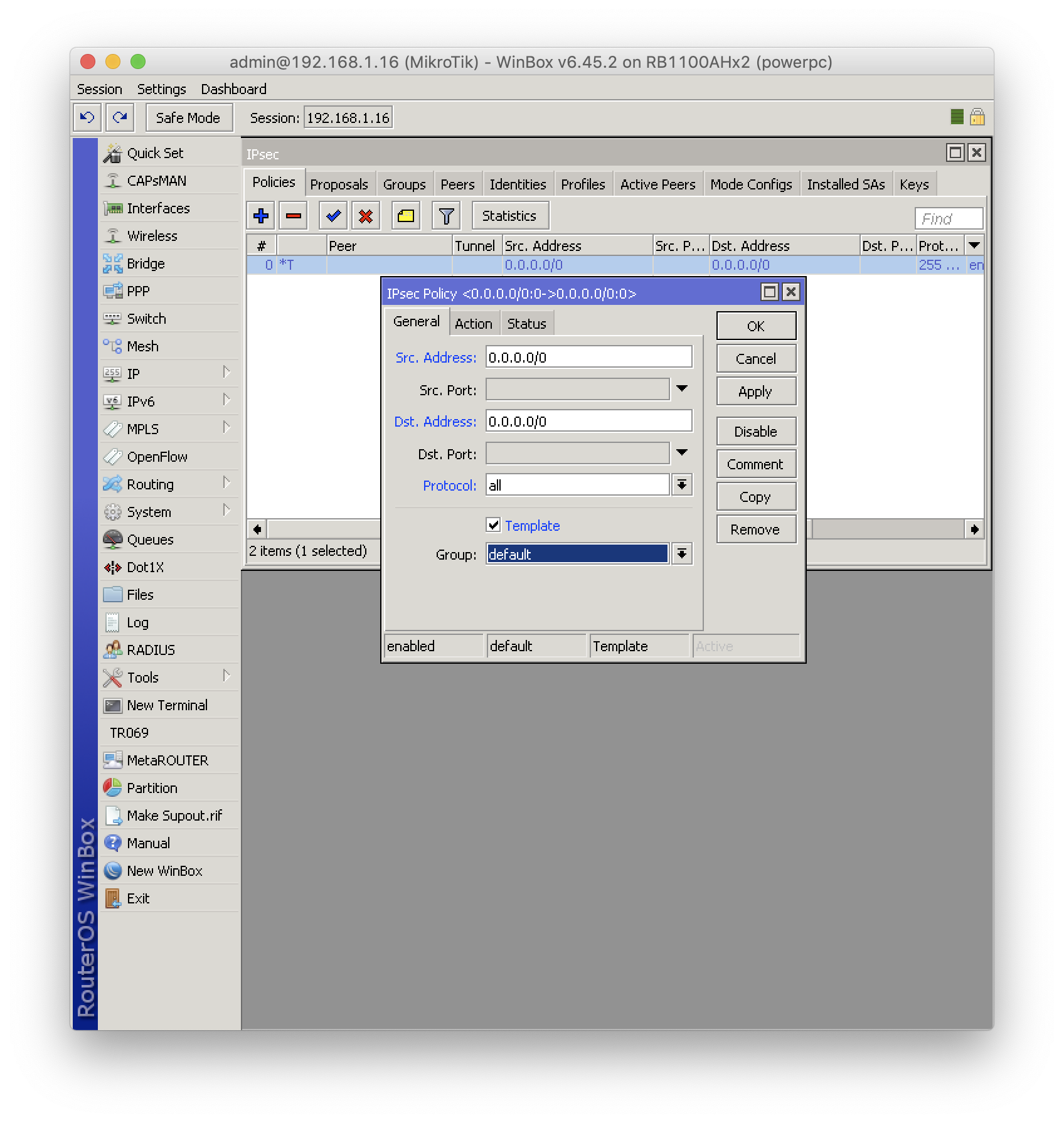Click the blue plus add policy icon
The image size is (1064, 1123).
(x=261, y=216)
